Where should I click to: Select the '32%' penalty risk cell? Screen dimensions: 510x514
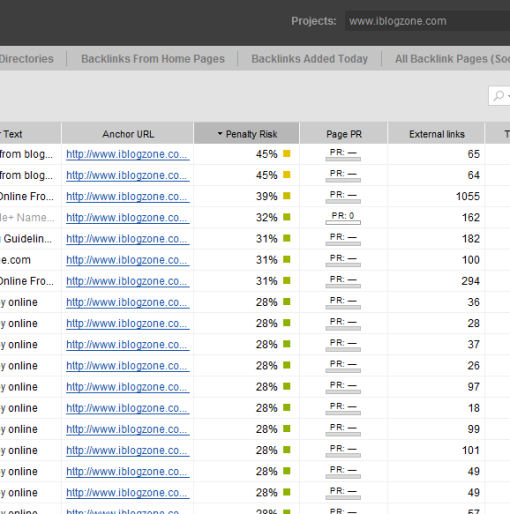pyautogui.click(x=267, y=218)
